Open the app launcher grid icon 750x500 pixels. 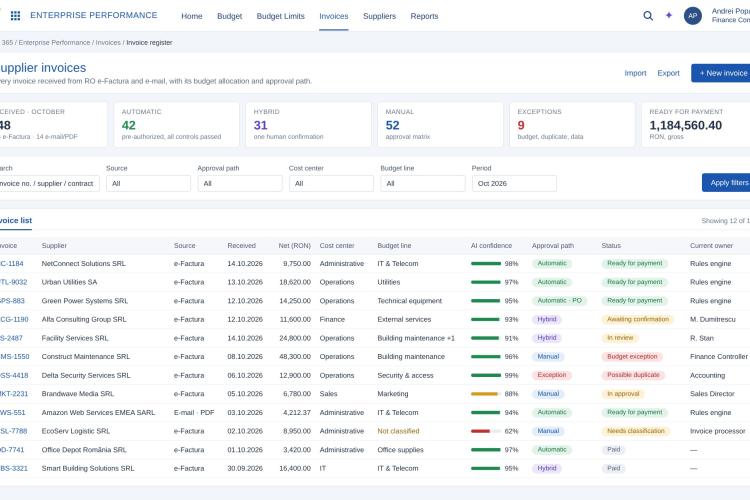click(15, 16)
